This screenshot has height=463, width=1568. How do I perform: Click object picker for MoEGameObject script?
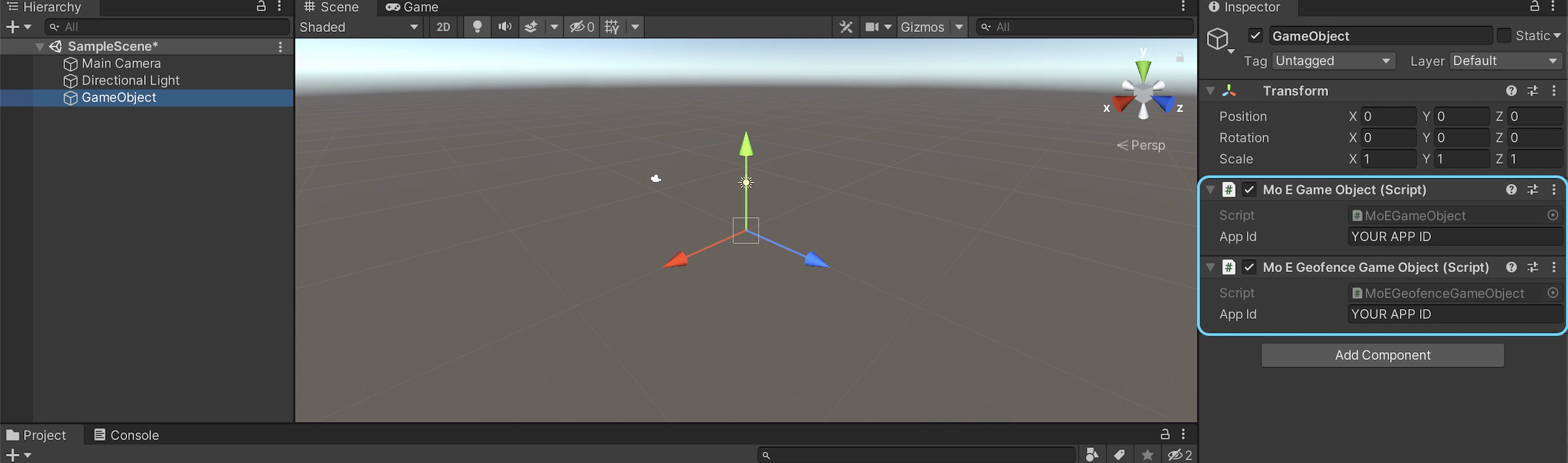pyautogui.click(x=1553, y=215)
